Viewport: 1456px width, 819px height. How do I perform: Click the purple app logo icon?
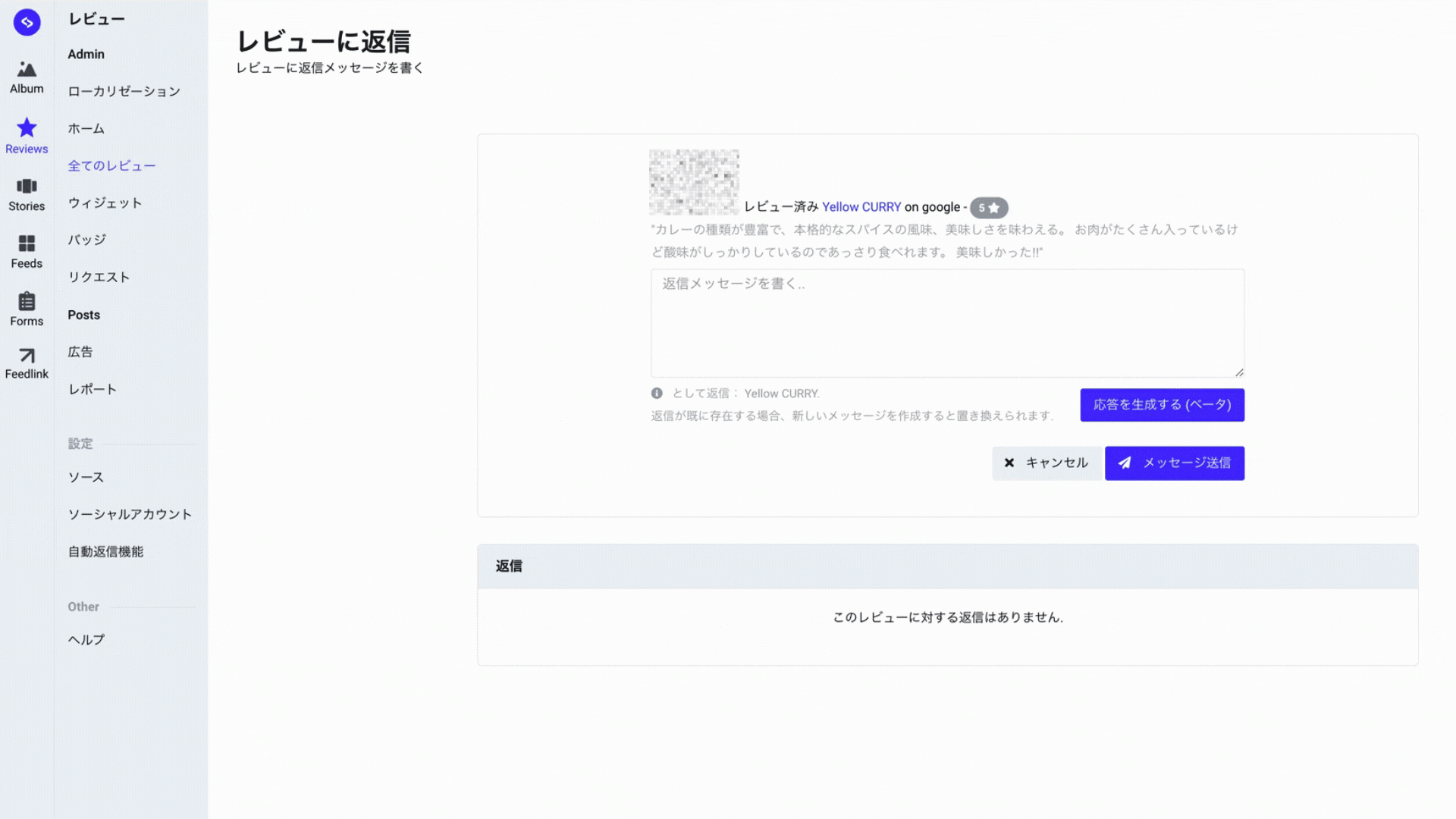(27, 22)
